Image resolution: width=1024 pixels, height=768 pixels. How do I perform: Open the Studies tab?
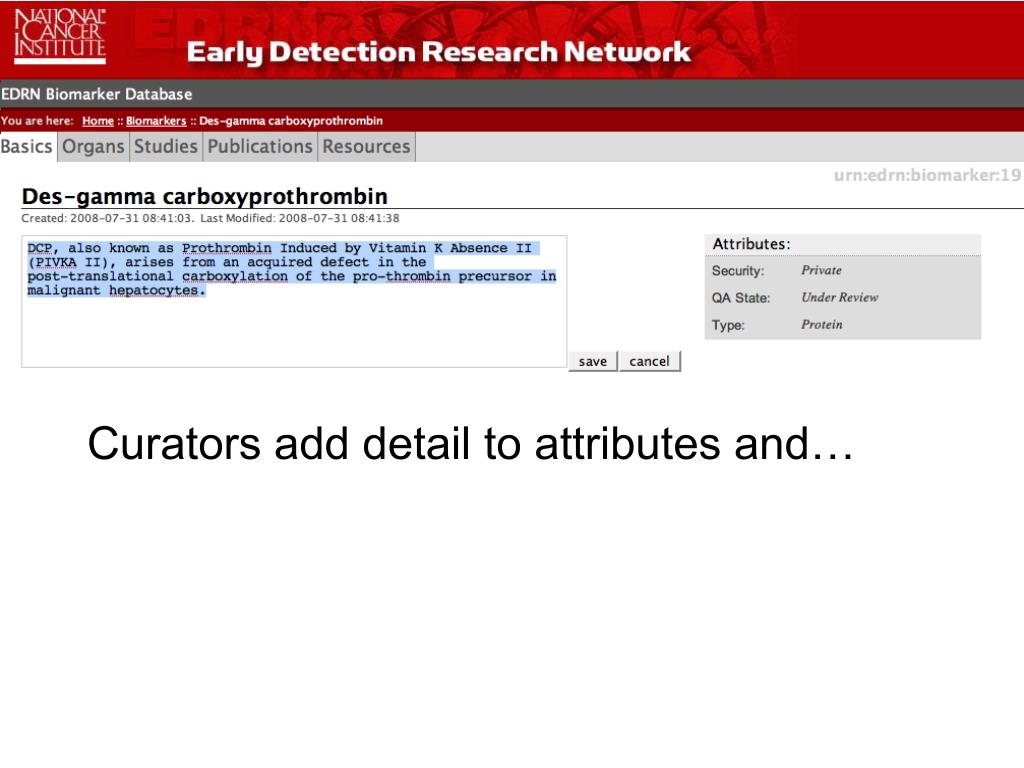click(166, 146)
